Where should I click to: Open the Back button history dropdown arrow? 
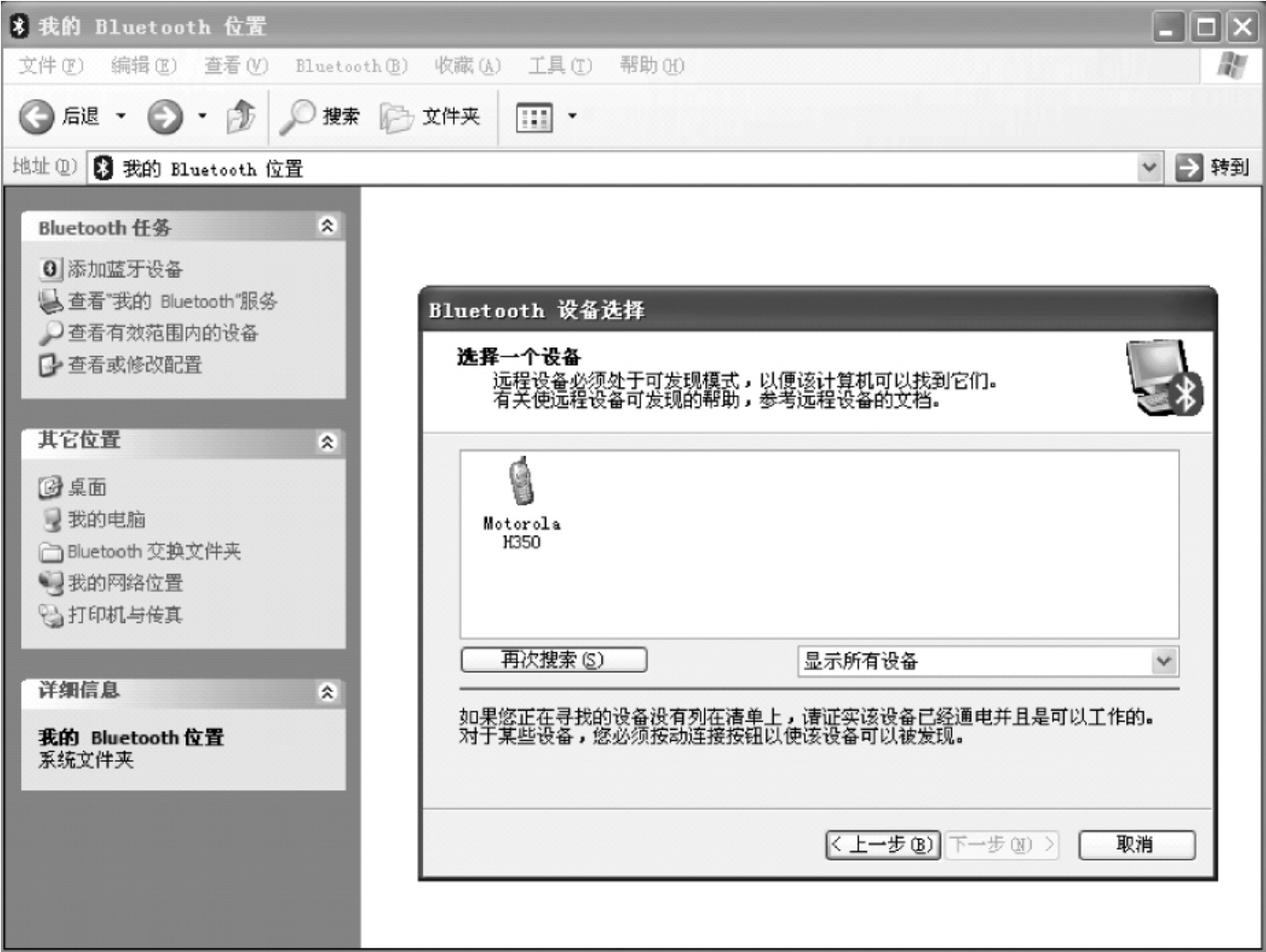point(121,116)
